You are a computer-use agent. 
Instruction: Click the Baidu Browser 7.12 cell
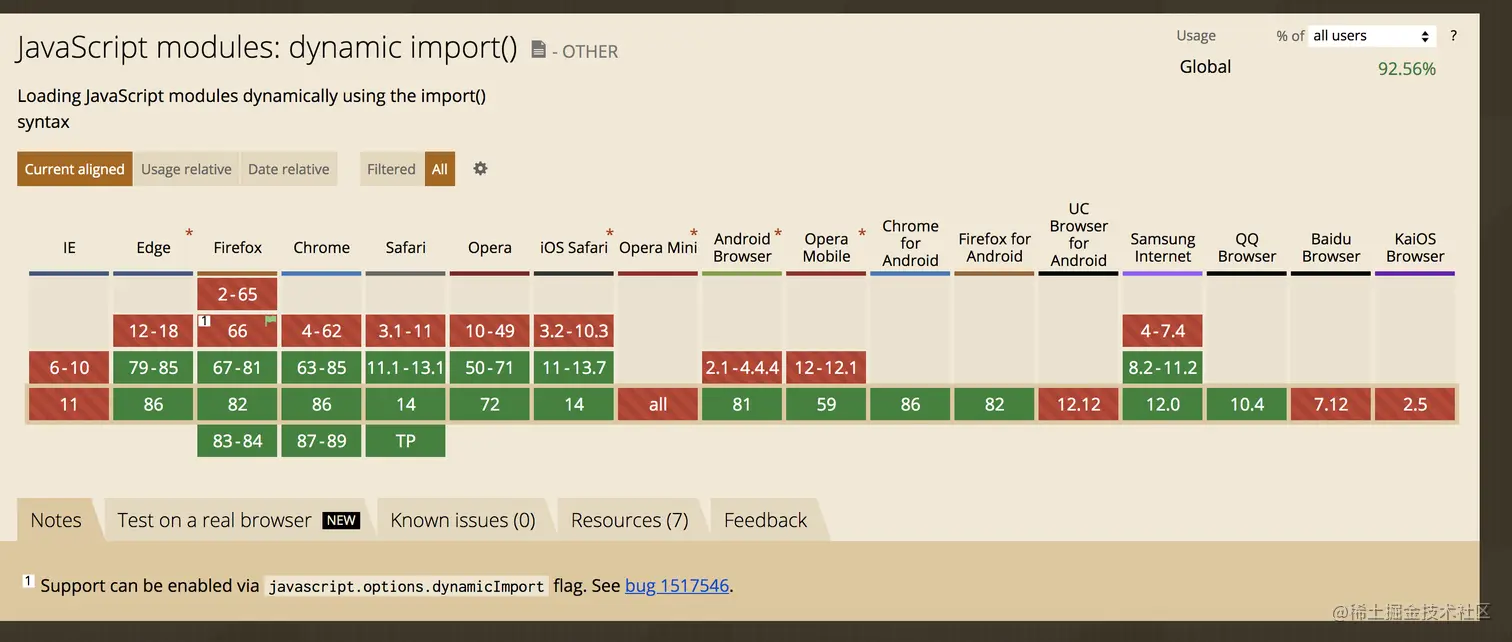tap(1331, 404)
